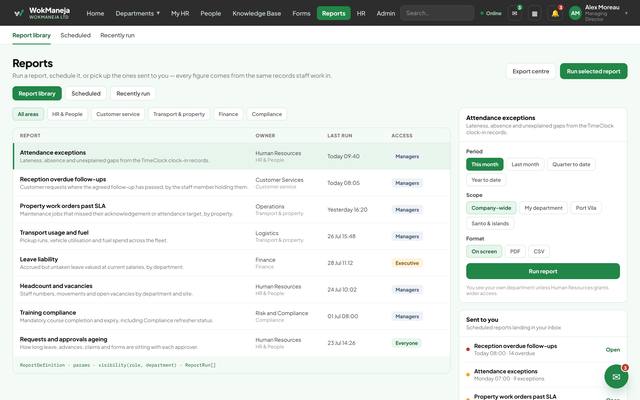Filter by Finance area
Image resolution: width=640 pixels, height=400 pixels.
click(228, 114)
